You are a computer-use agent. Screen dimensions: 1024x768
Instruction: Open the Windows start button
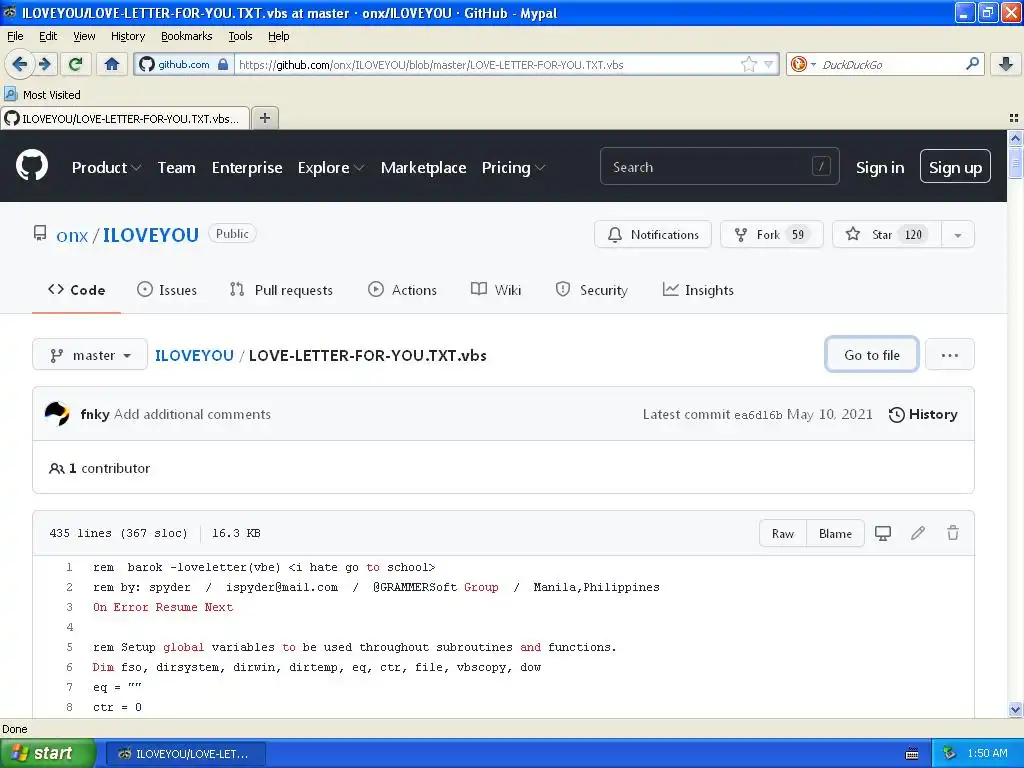coord(48,753)
